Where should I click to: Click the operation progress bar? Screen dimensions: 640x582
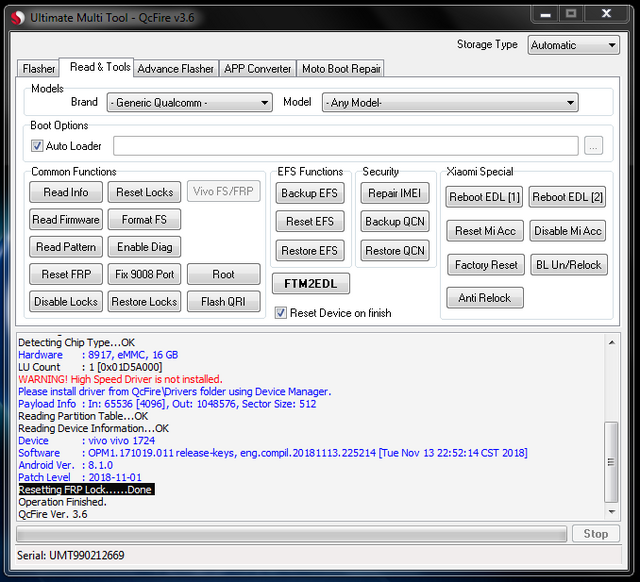(x=291, y=534)
